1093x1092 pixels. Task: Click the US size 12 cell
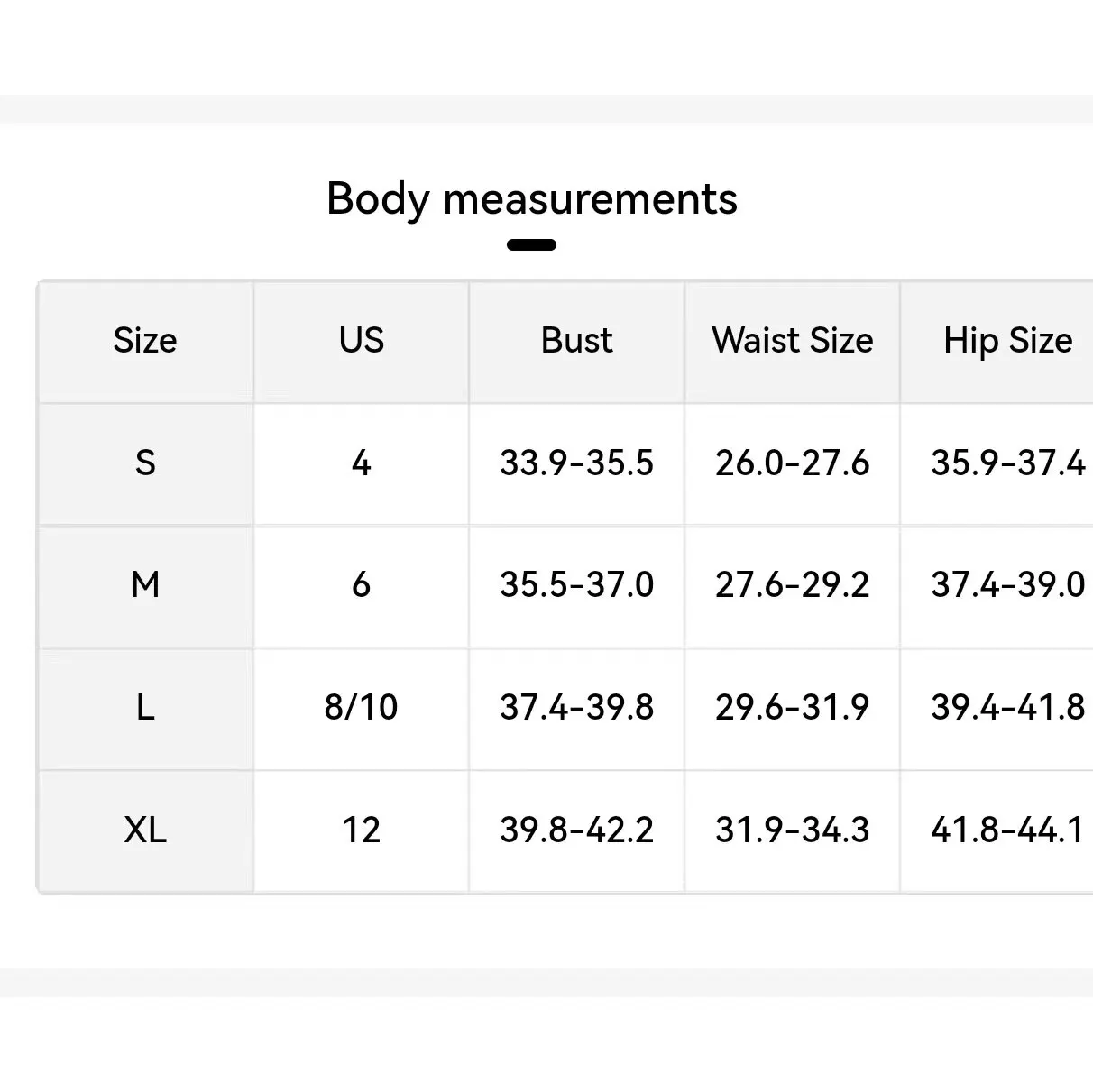[x=361, y=830]
